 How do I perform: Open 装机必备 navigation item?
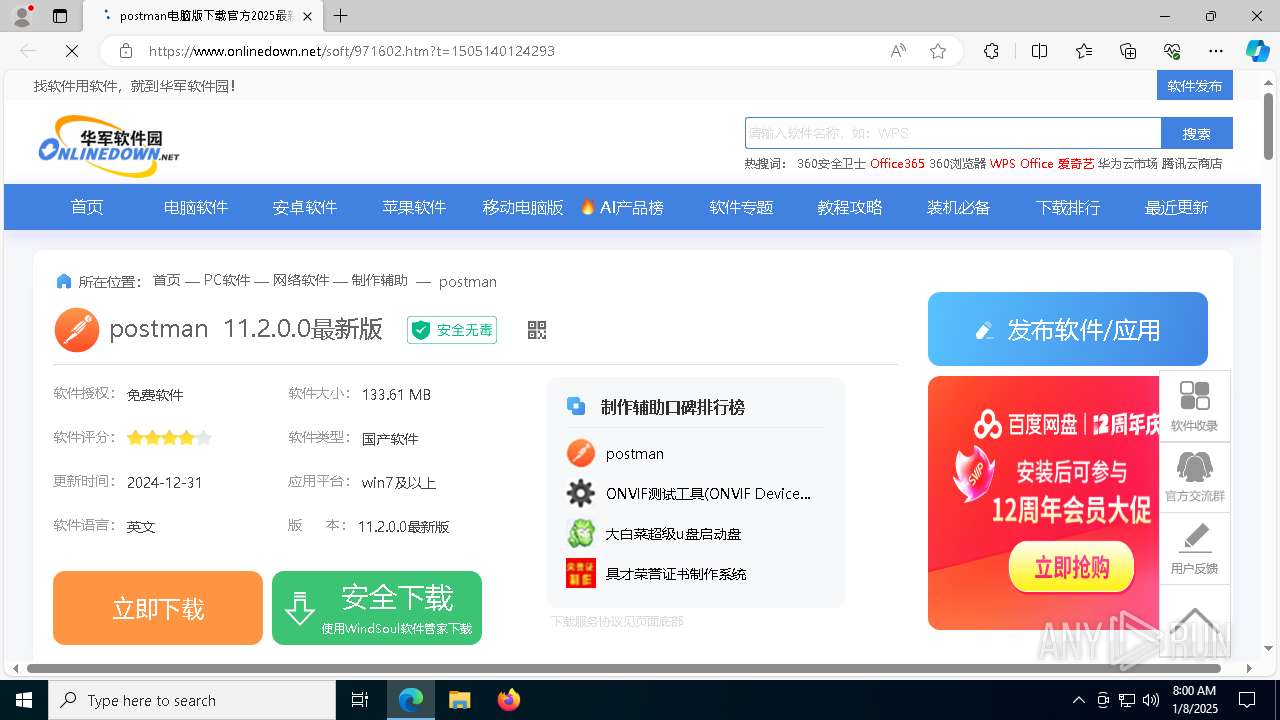coord(958,207)
